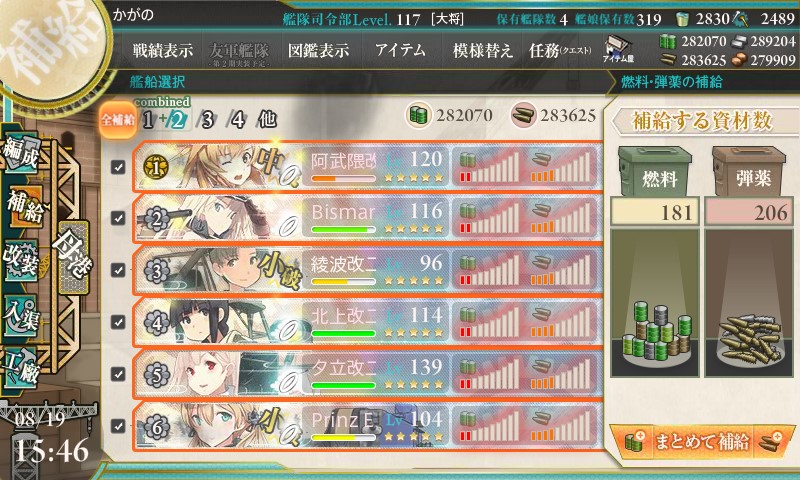Click 北上改二's fuel gauge bars
Image resolution: width=800 pixels, height=480 pixels.
tap(489, 322)
